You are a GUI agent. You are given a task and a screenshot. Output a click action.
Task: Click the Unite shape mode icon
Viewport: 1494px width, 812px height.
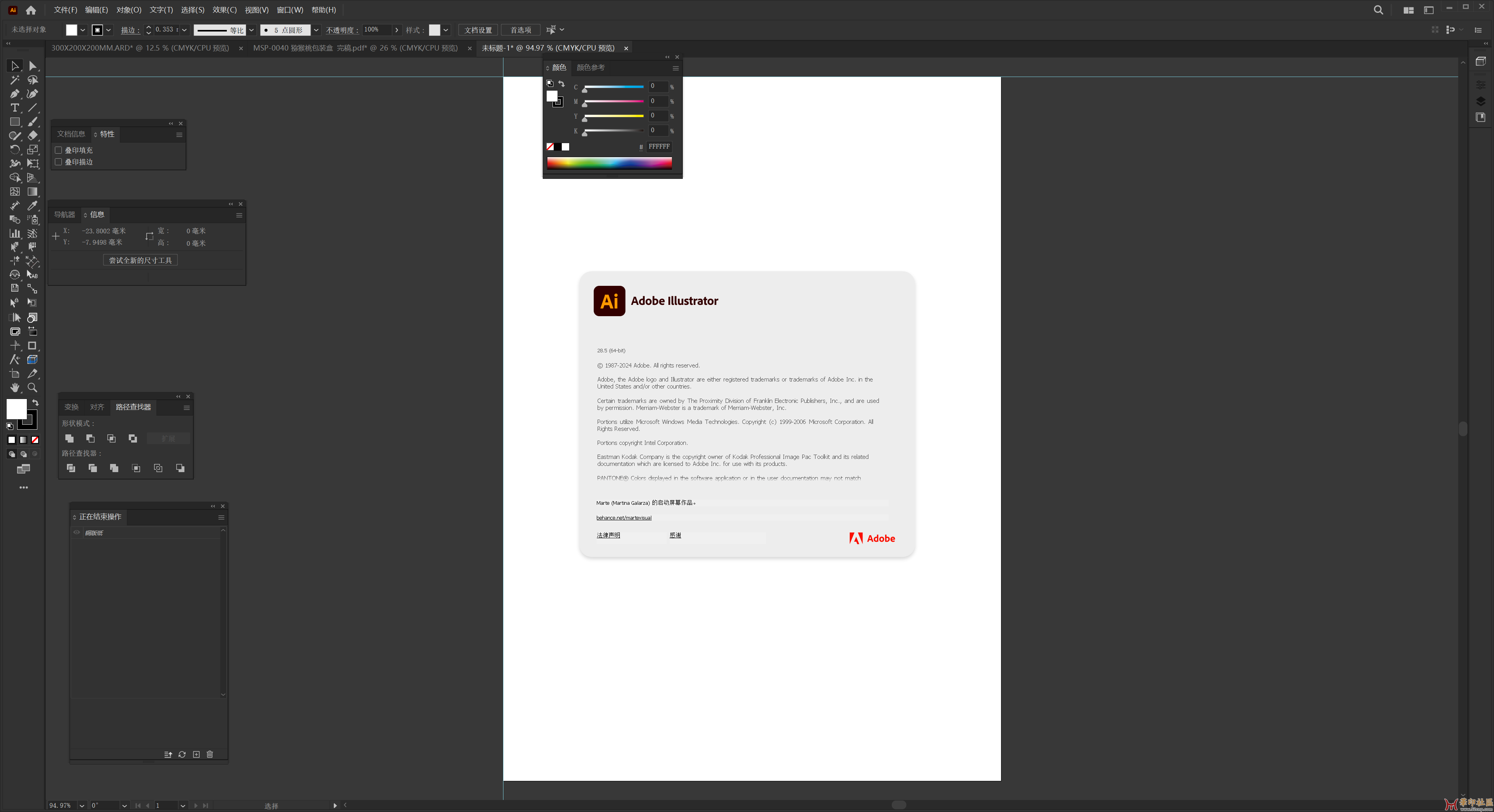pyautogui.click(x=70, y=439)
